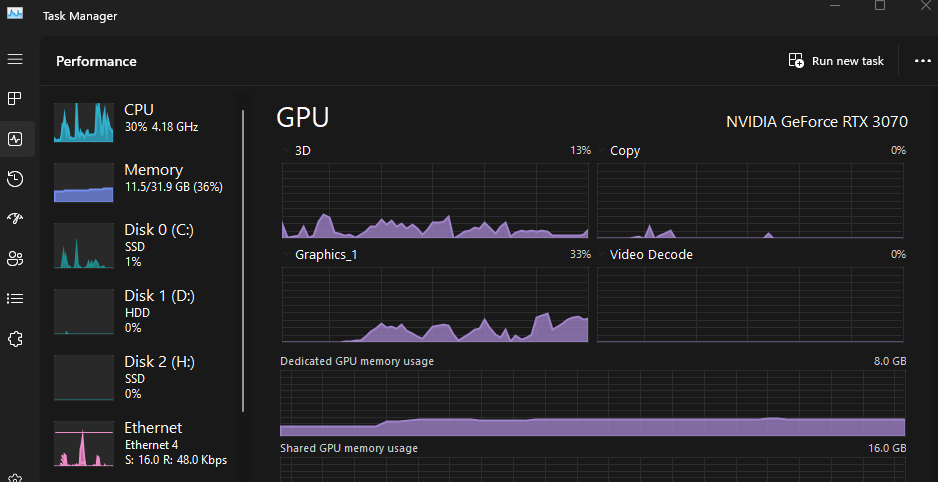Open the Processes page from sidebar
This screenshot has height=482, width=938.
15,99
